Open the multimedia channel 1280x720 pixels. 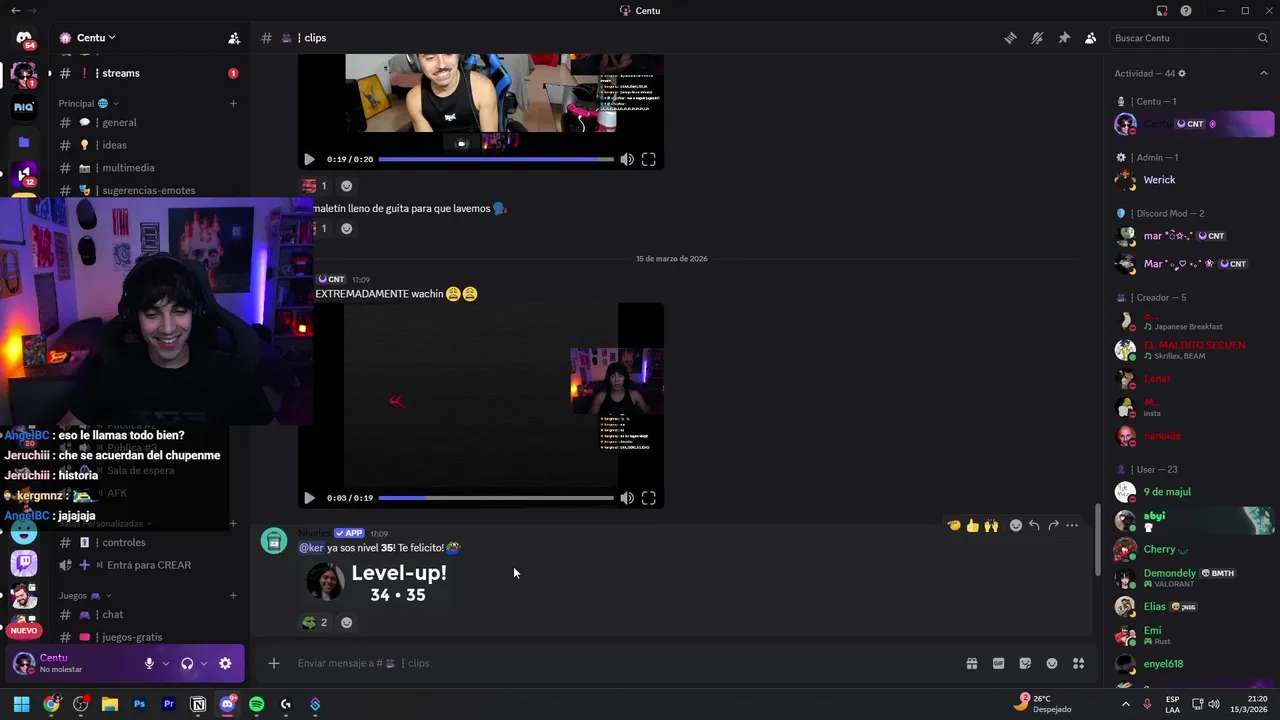pyautogui.click(x=148, y=168)
